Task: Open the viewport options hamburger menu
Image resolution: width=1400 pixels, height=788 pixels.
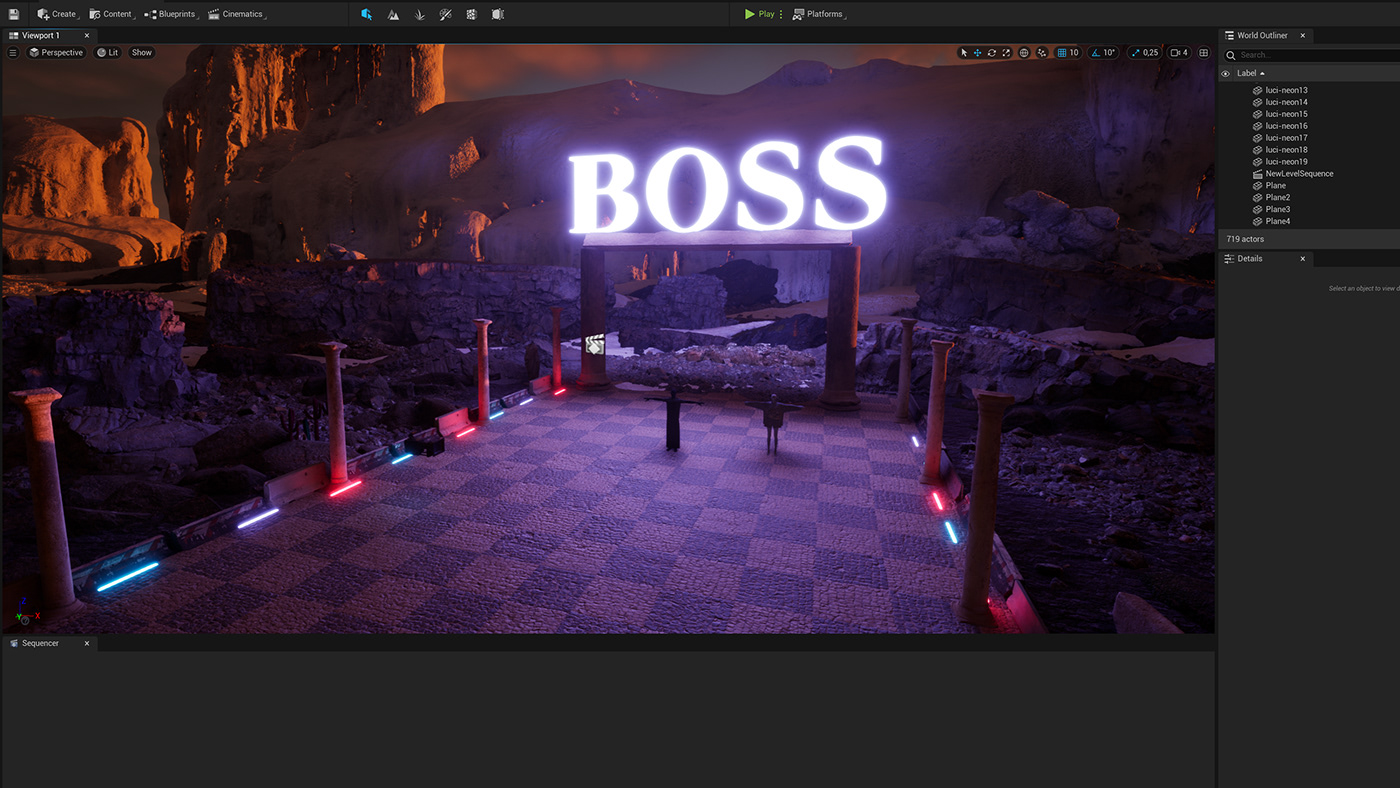Action: [x=13, y=52]
